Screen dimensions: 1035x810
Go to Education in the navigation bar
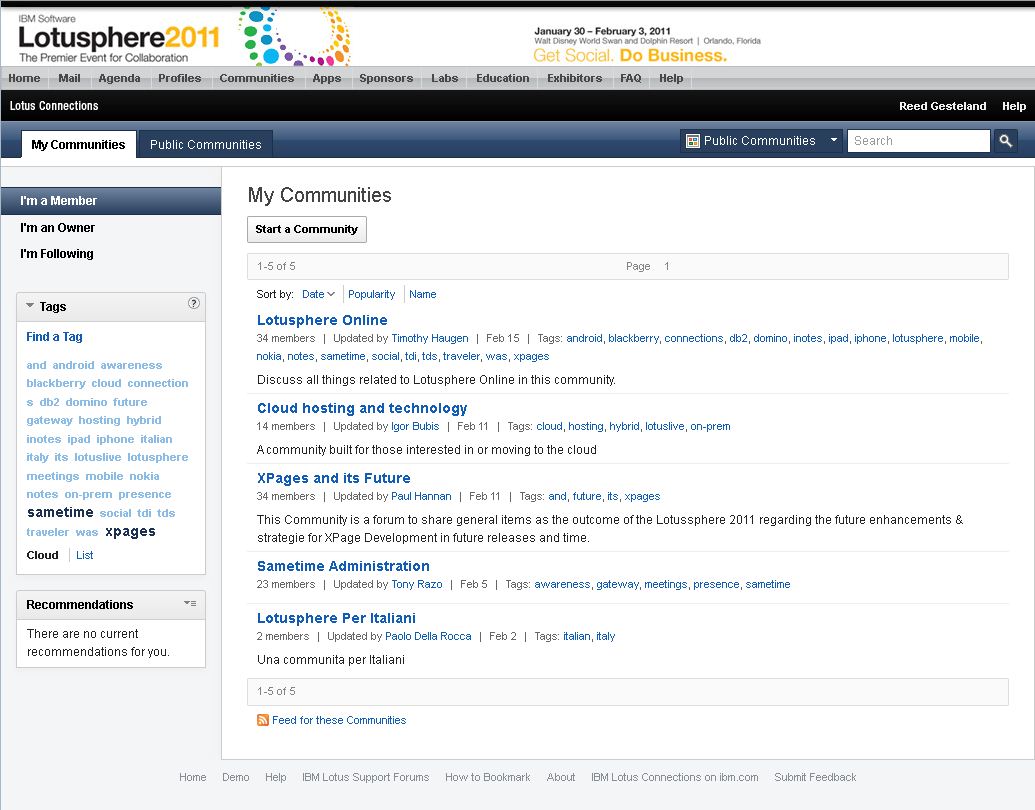(502, 78)
